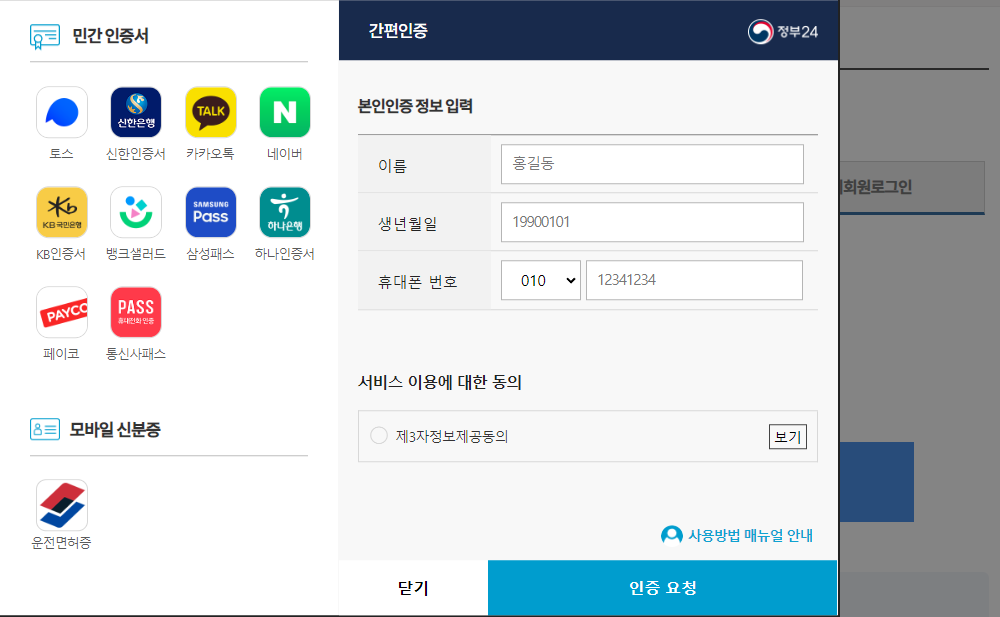
Task: Select the Banksalad (뱅크샐러드) icon
Action: tap(136, 212)
